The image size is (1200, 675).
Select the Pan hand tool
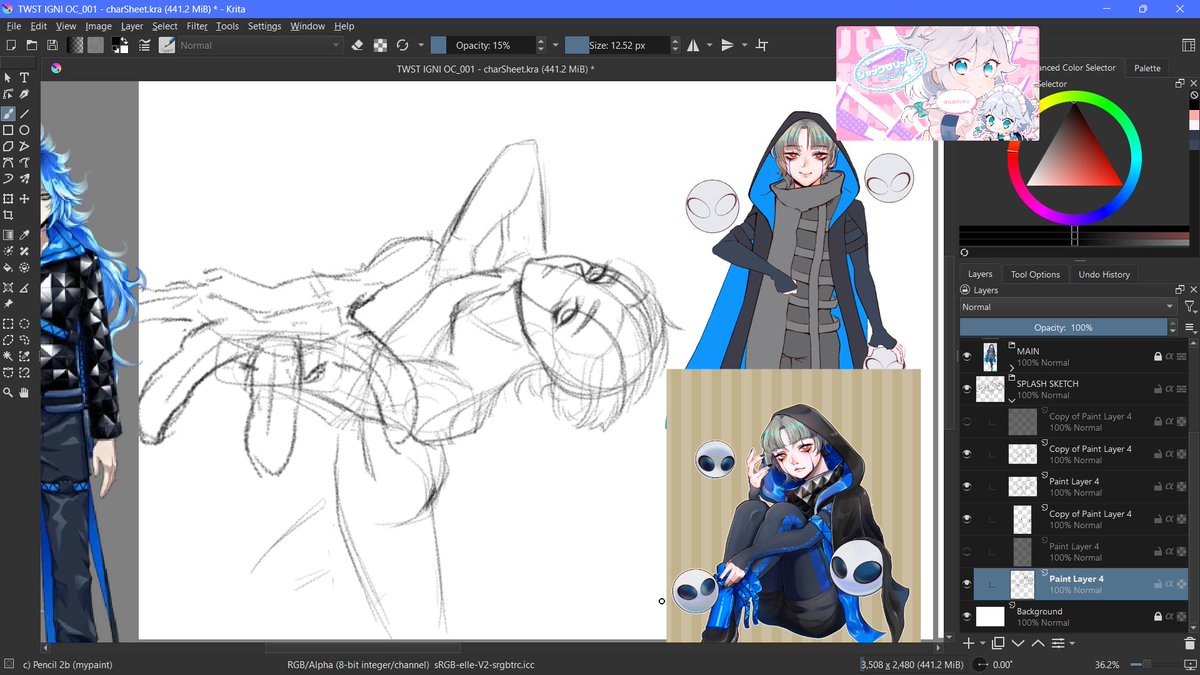pos(25,393)
